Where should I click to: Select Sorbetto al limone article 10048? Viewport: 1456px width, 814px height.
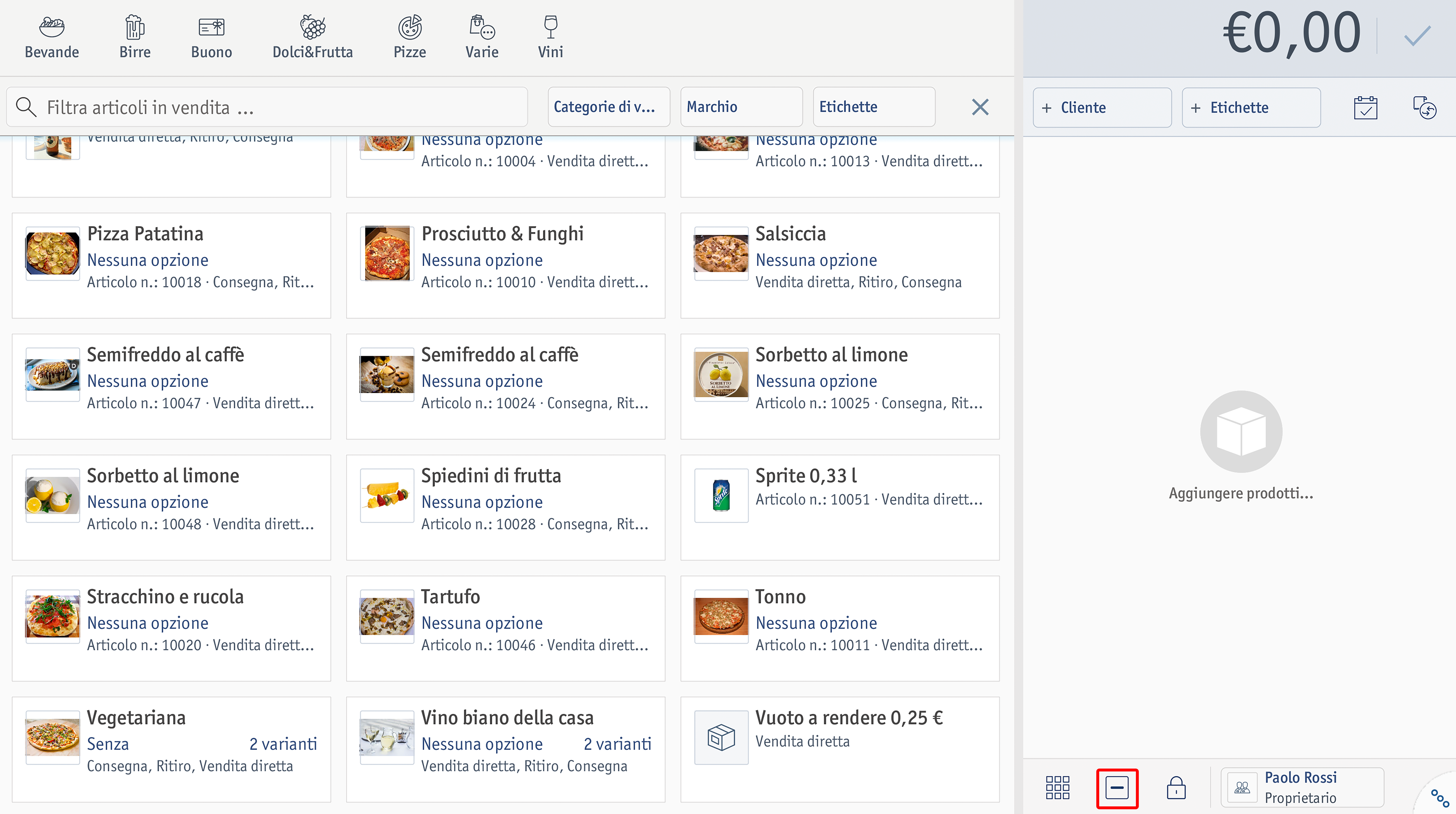click(x=171, y=507)
